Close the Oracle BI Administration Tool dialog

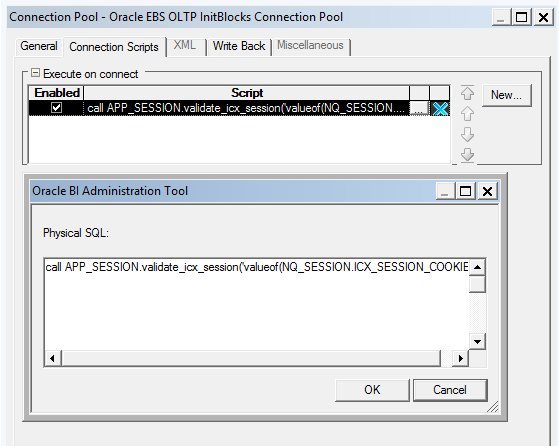click(487, 191)
